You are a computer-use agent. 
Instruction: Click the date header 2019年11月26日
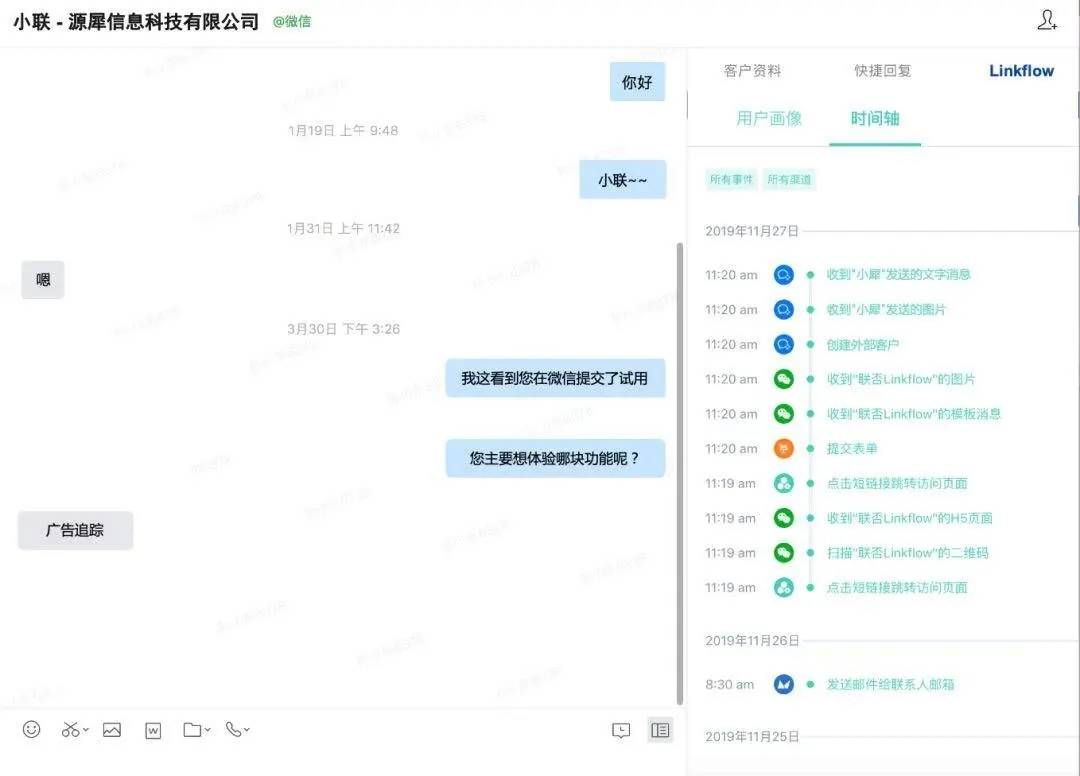tap(751, 641)
